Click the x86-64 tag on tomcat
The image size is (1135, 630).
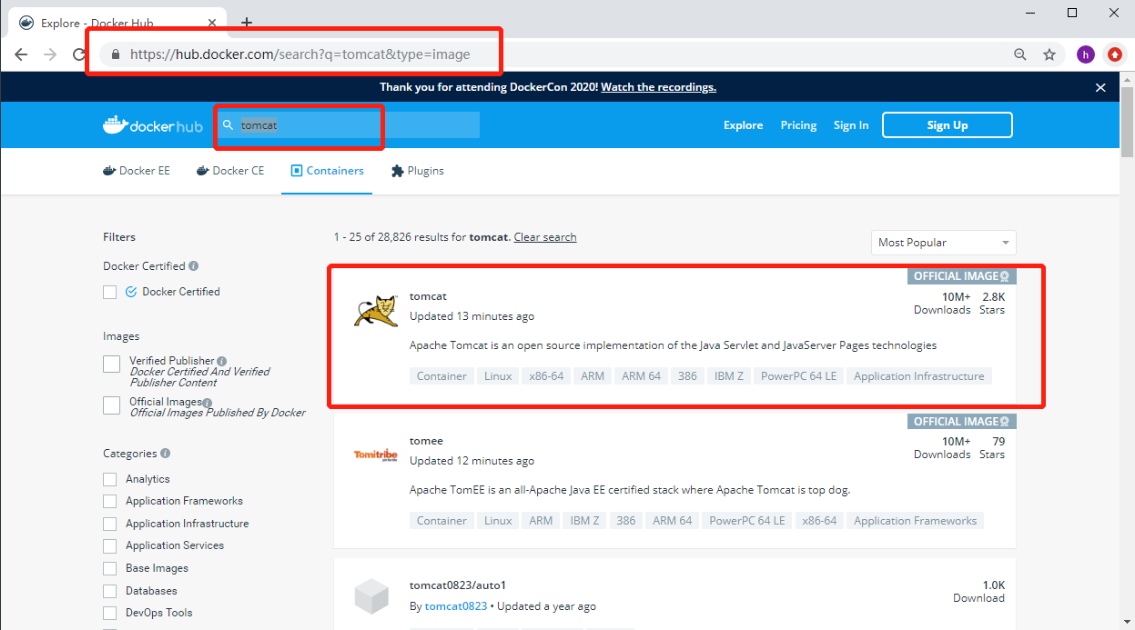point(546,376)
